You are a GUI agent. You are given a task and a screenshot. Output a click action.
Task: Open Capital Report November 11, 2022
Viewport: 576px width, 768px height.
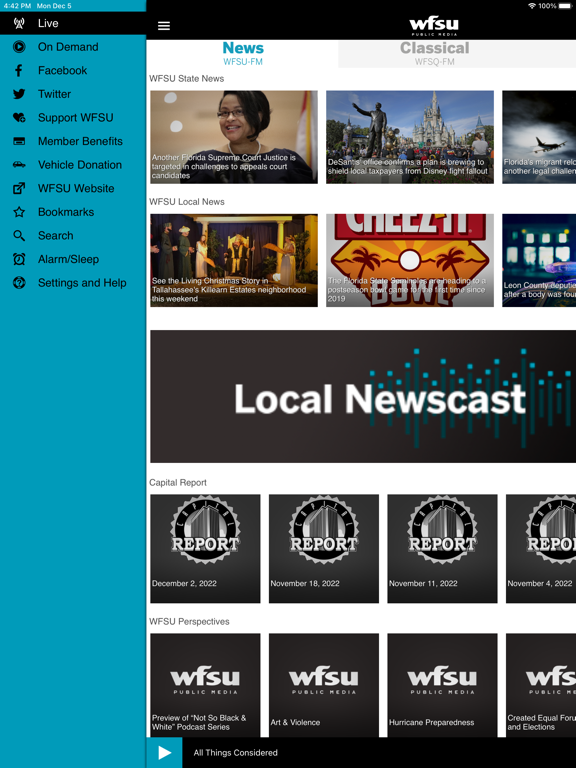coord(442,549)
